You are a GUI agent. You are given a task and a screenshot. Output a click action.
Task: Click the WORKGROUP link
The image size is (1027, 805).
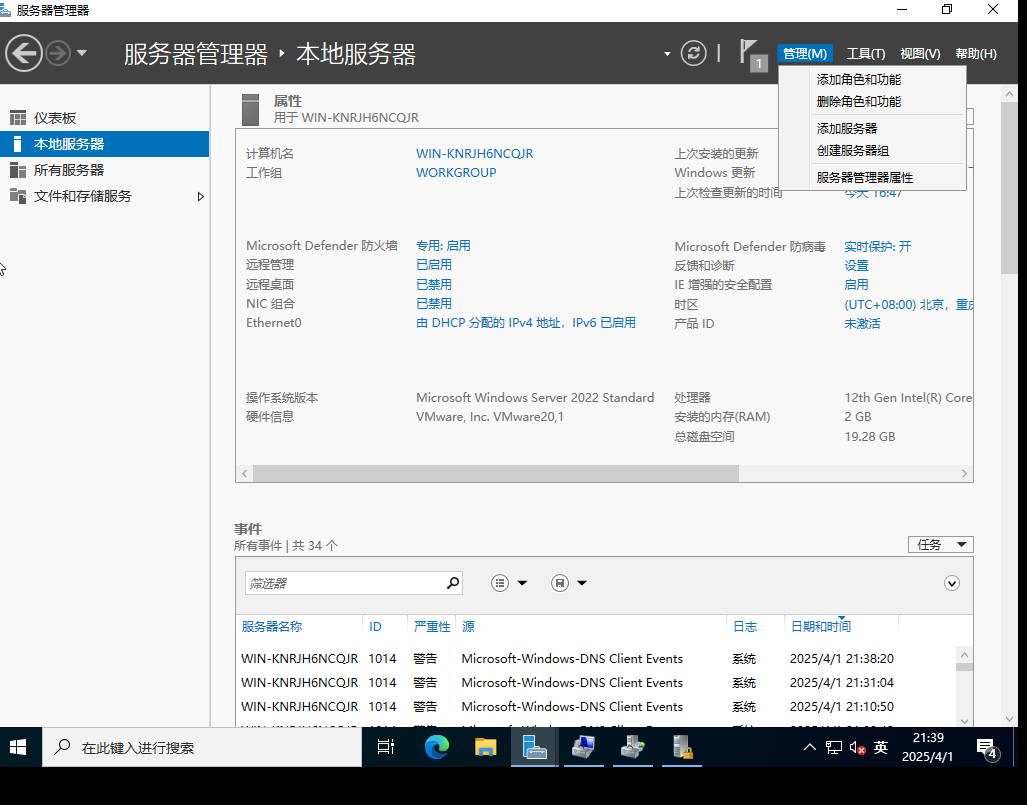456,172
